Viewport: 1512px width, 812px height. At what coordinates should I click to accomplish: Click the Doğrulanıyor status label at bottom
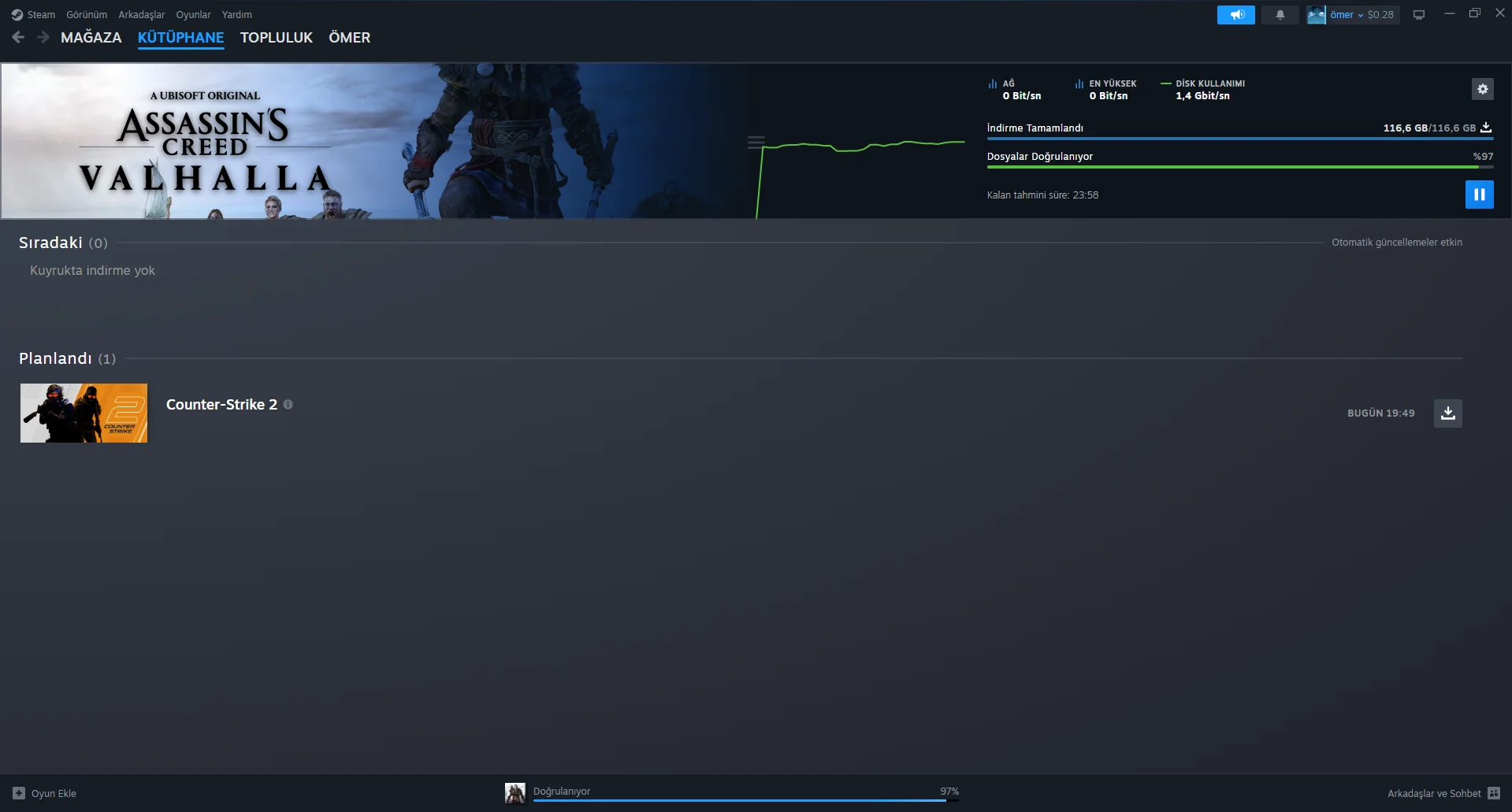tap(562, 792)
